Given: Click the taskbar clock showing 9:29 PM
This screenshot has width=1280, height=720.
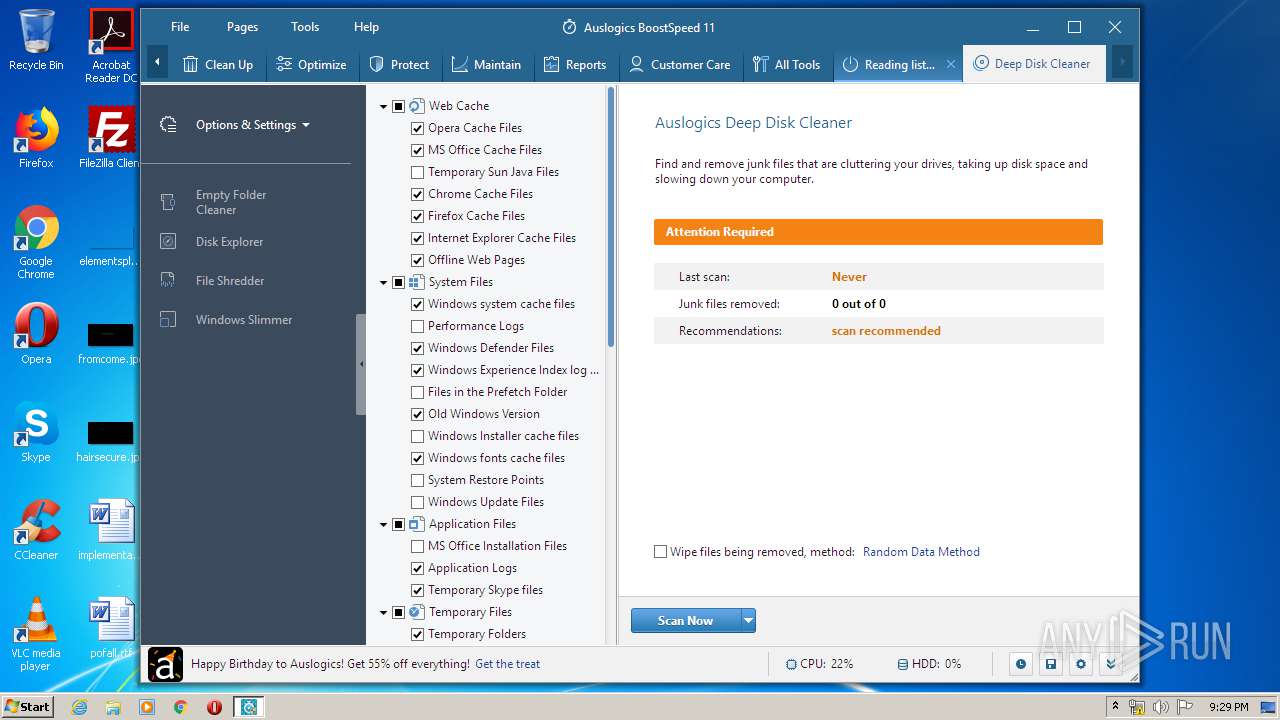Looking at the screenshot, I should click(x=1229, y=707).
